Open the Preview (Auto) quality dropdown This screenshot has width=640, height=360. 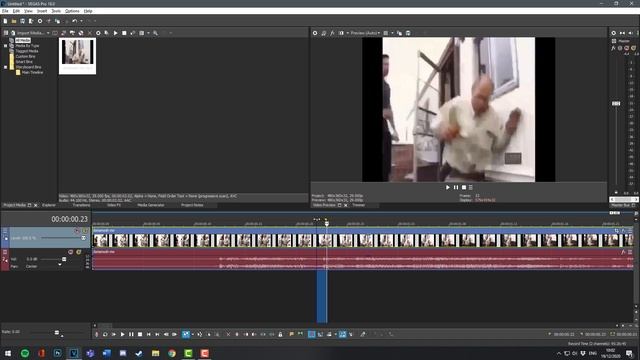coord(366,33)
